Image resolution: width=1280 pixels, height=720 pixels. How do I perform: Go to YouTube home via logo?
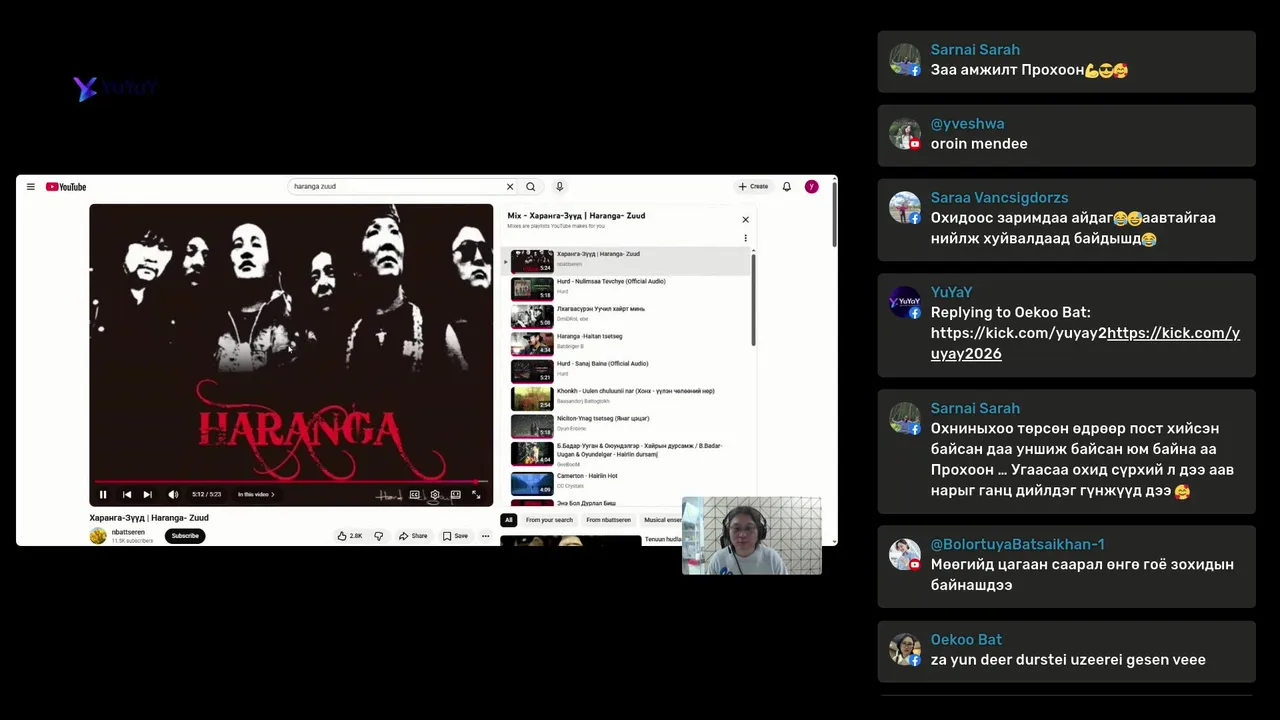(x=66, y=187)
